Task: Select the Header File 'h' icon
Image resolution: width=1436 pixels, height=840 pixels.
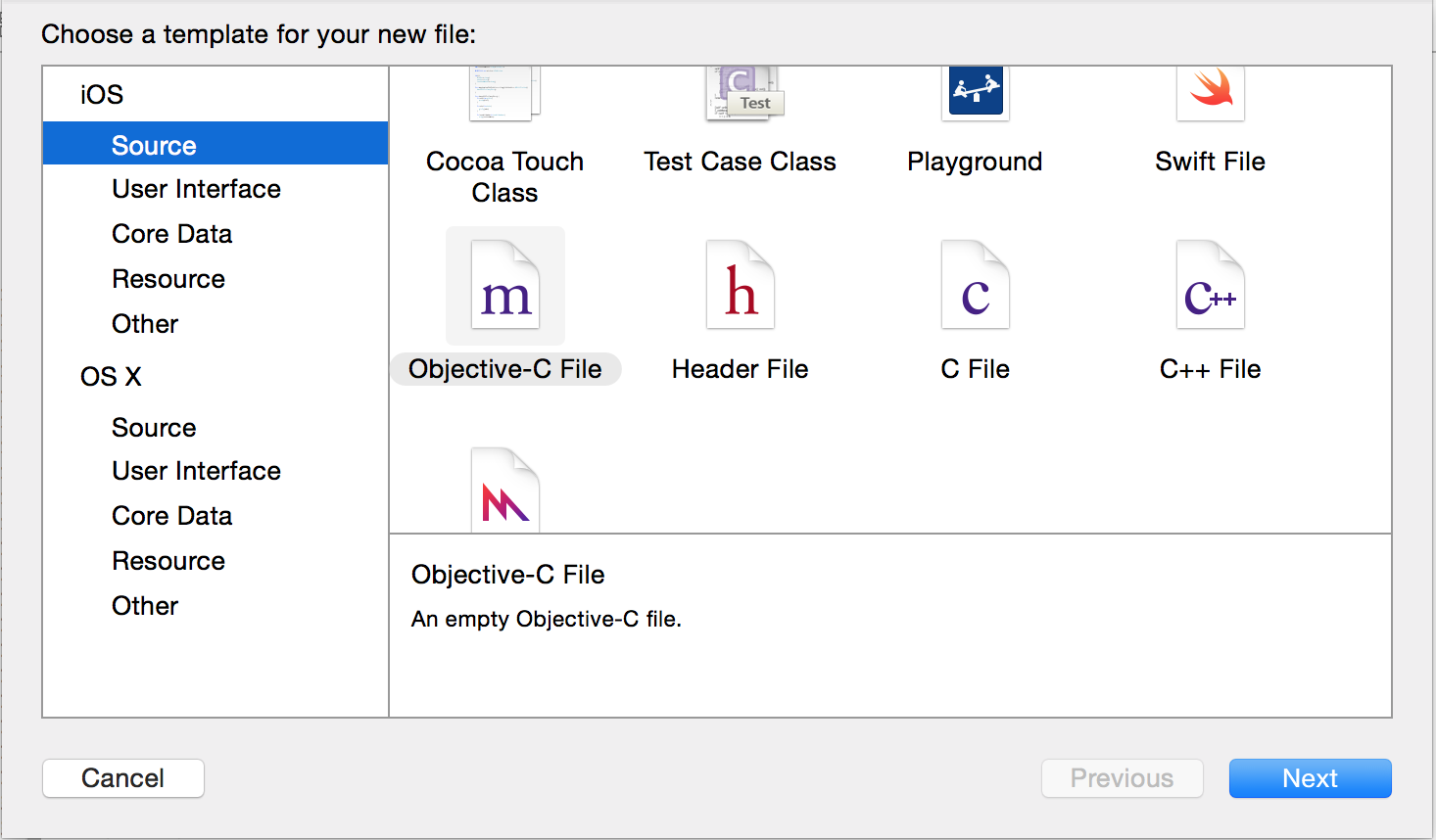Action: pyautogui.click(x=741, y=286)
